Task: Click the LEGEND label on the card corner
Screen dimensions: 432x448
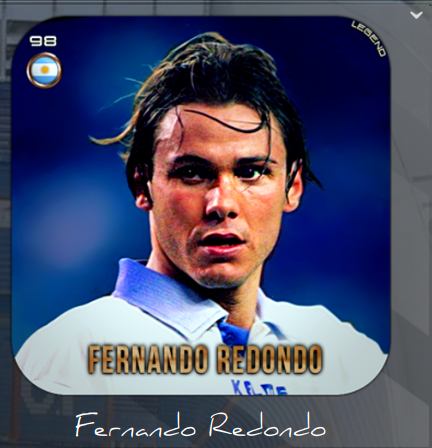Action: point(369,39)
